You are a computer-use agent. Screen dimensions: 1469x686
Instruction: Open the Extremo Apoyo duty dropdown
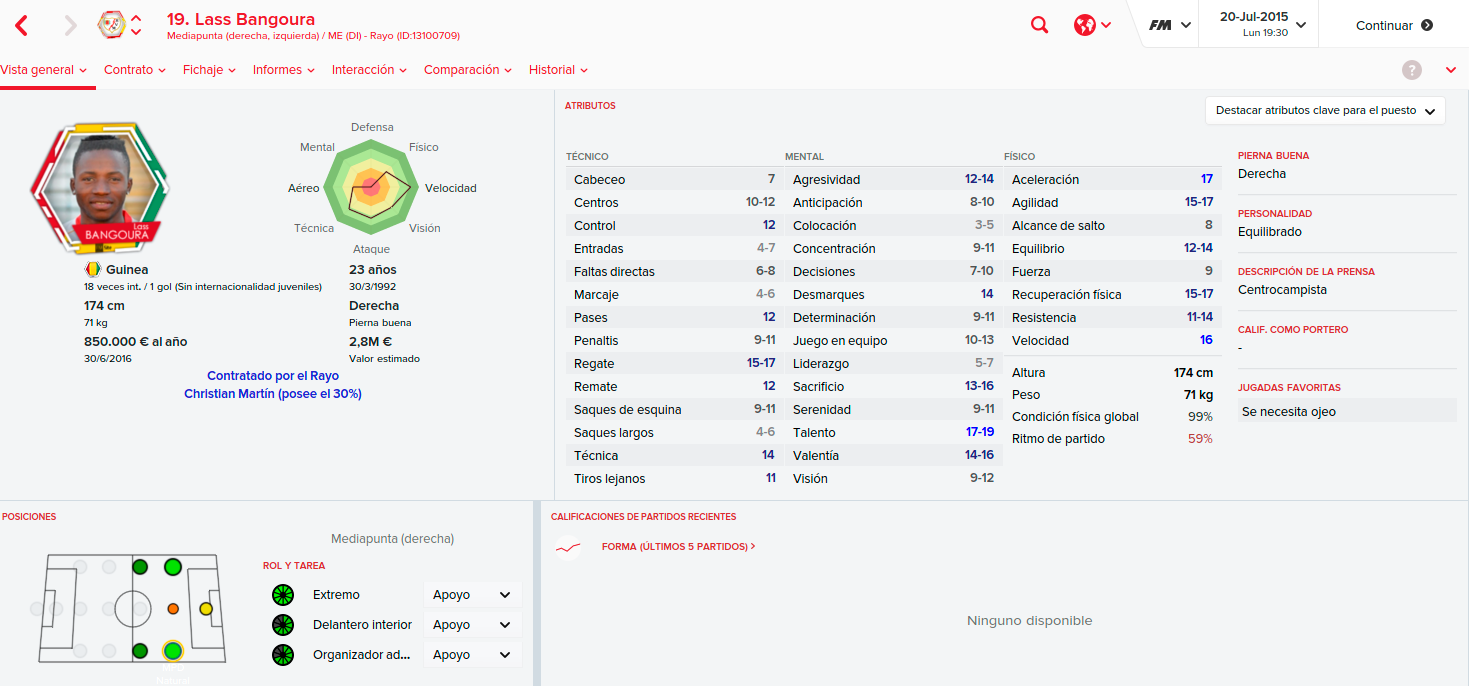[x=472, y=595]
